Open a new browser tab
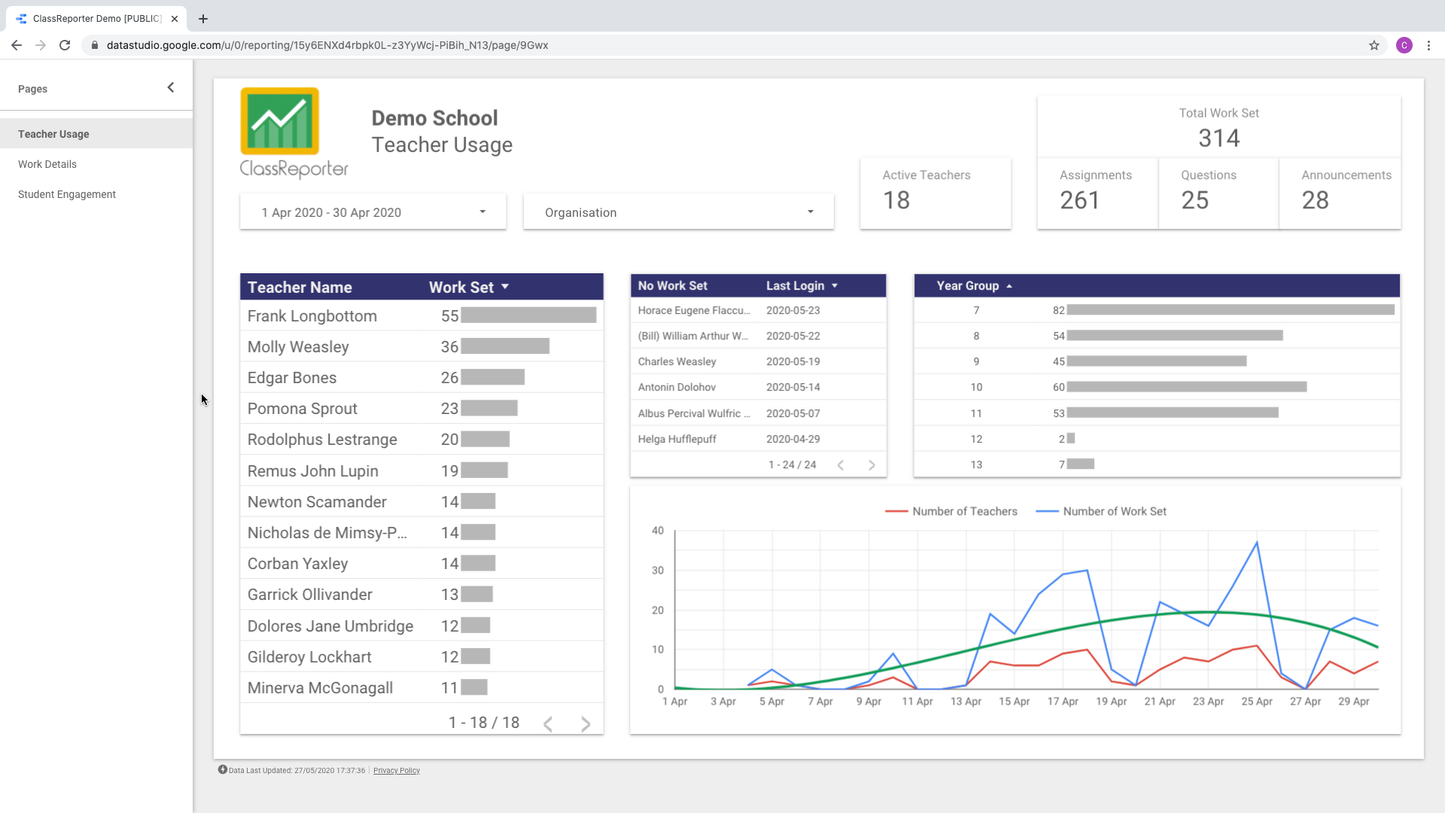Image resolution: width=1445 pixels, height=813 pixels. (203, 18)
